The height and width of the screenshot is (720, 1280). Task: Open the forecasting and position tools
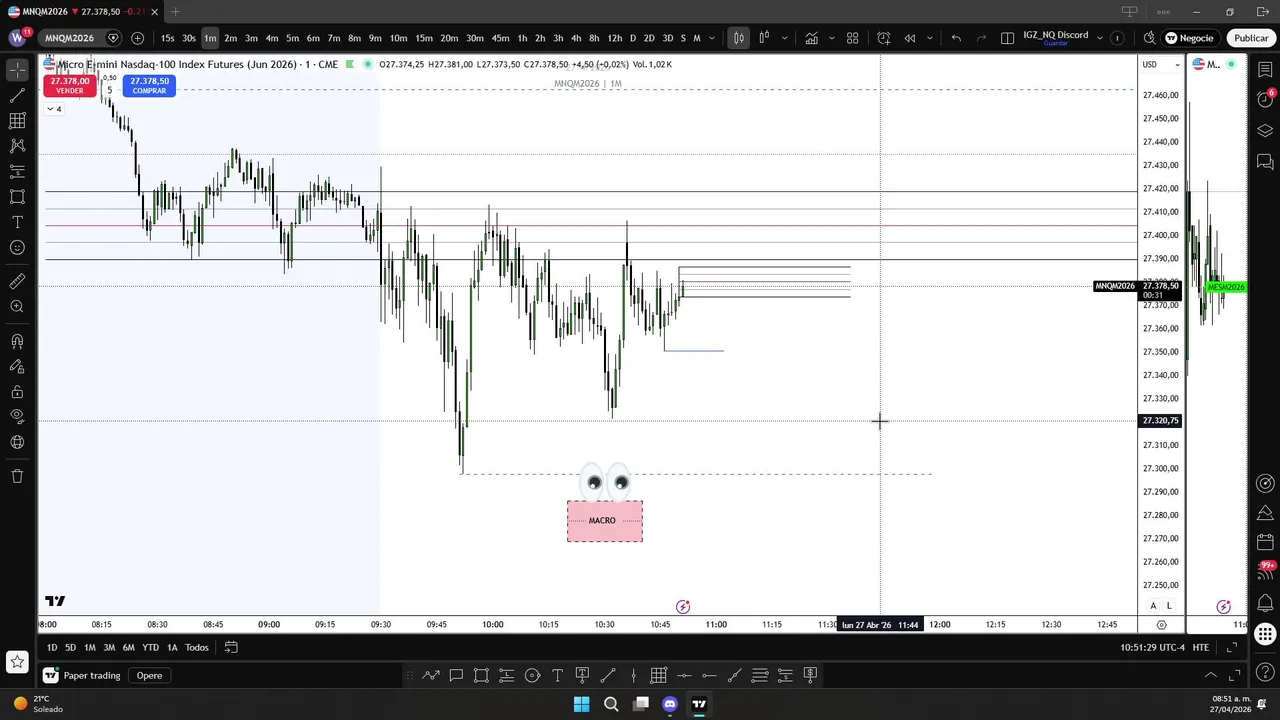pyautogui.click(x=17, y=172)
